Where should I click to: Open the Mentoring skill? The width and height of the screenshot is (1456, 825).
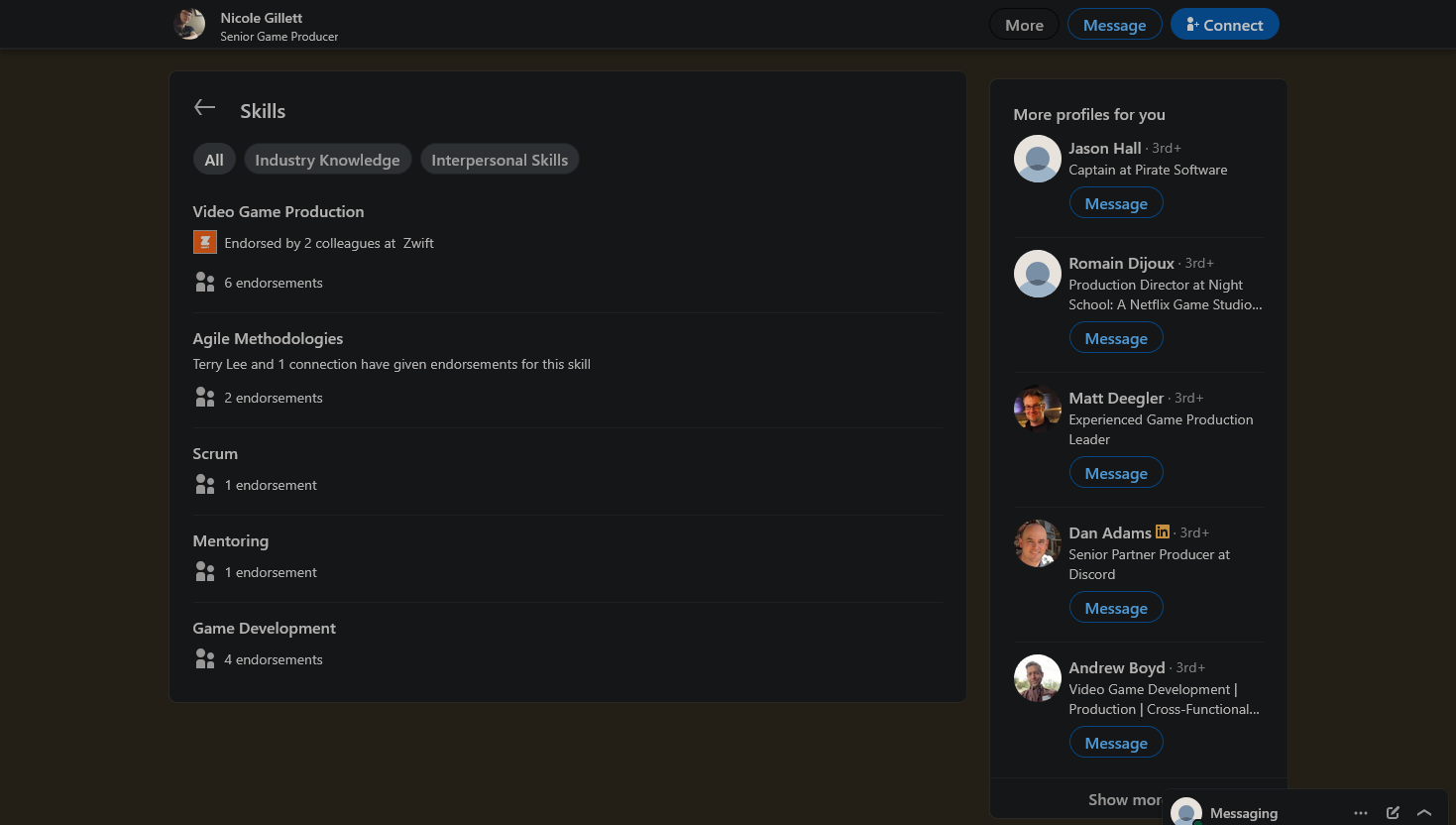[x=231, y=540]
